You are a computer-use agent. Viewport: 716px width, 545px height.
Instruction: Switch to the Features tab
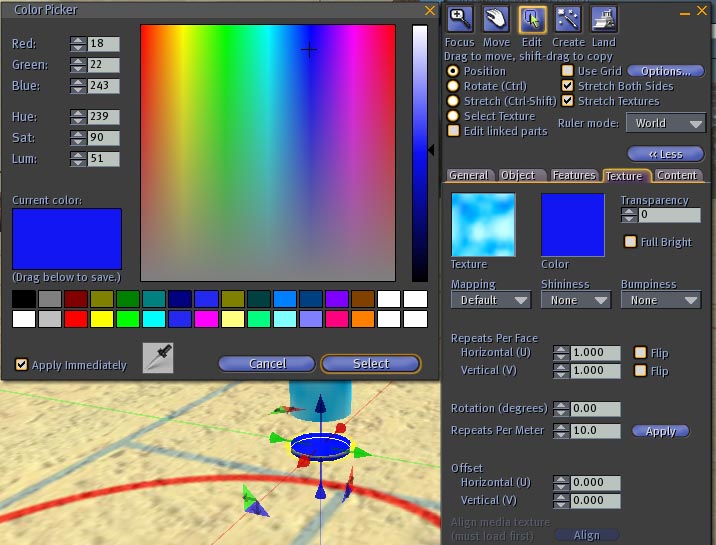coord(574,175)
